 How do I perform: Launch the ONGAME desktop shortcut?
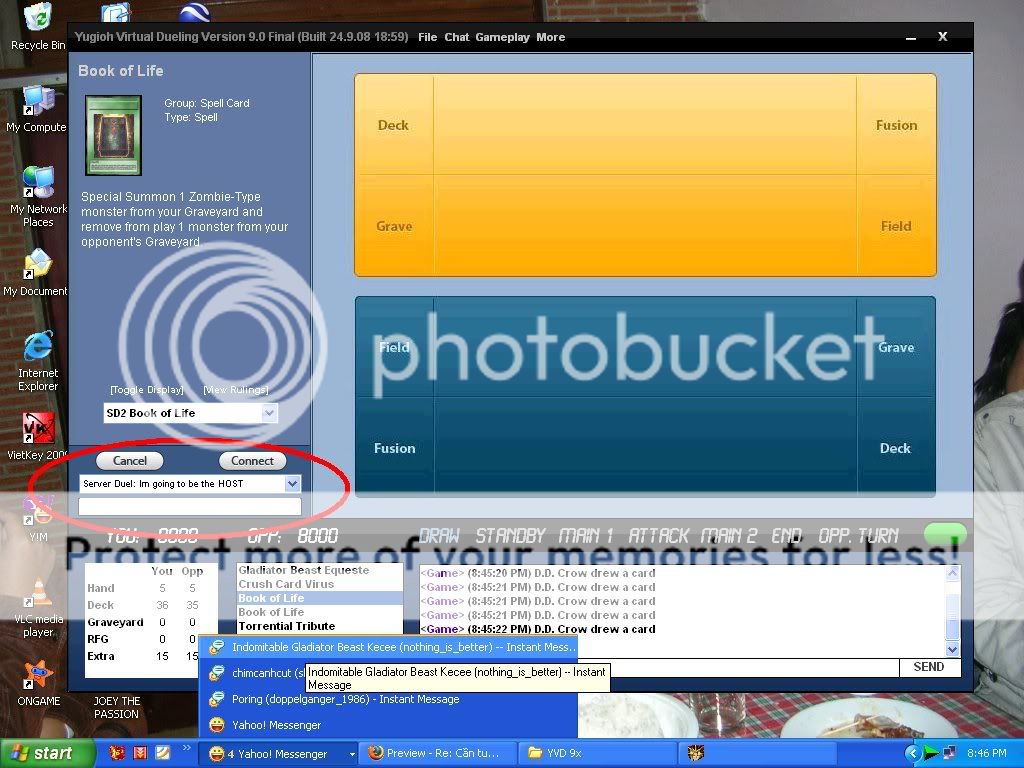coord(39,682)
